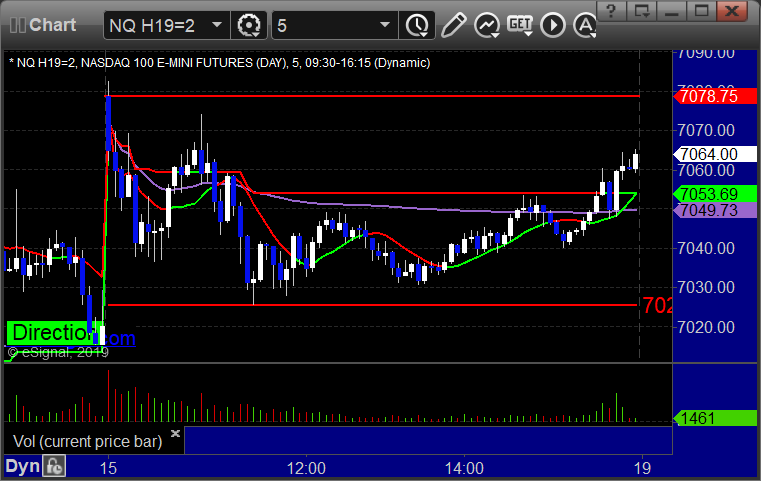Viewport: 761px width, 481px height.
Task: Click the green 1461 volume value marker
Action: (x=715, y=418)
